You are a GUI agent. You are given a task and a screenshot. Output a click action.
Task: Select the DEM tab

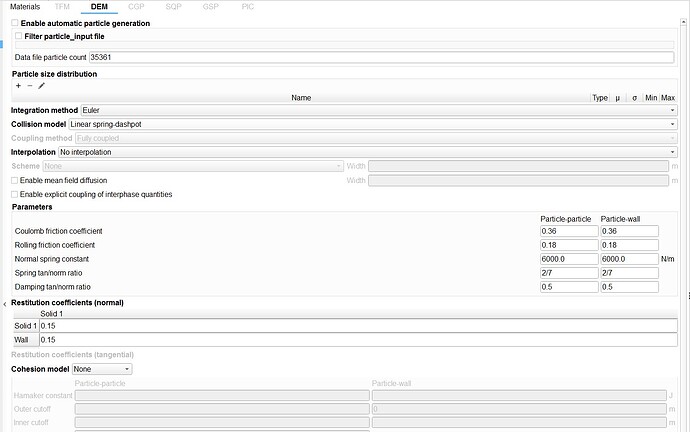click(99, 7)
